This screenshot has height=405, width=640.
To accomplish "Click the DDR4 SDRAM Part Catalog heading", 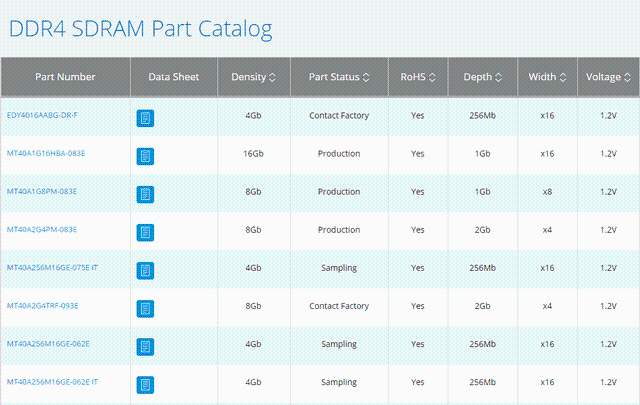I will click(x=140, y=29).
